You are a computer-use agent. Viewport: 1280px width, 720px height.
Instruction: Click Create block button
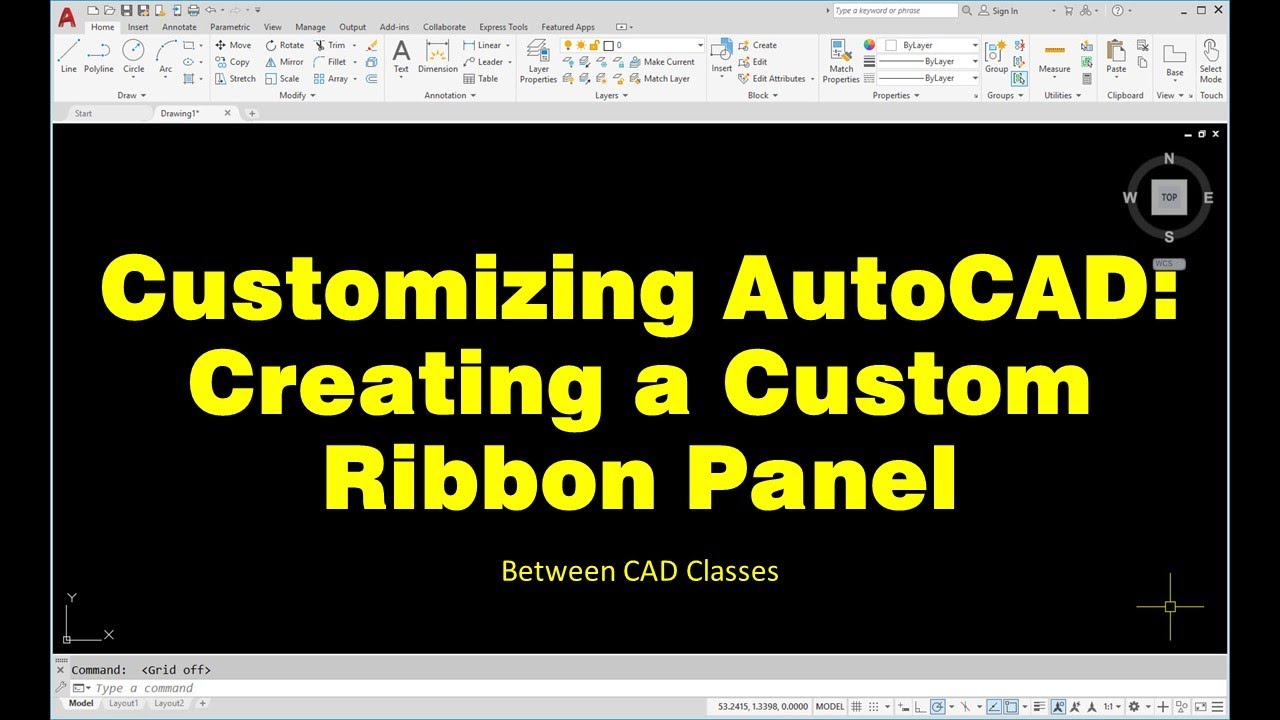point(758,45)
